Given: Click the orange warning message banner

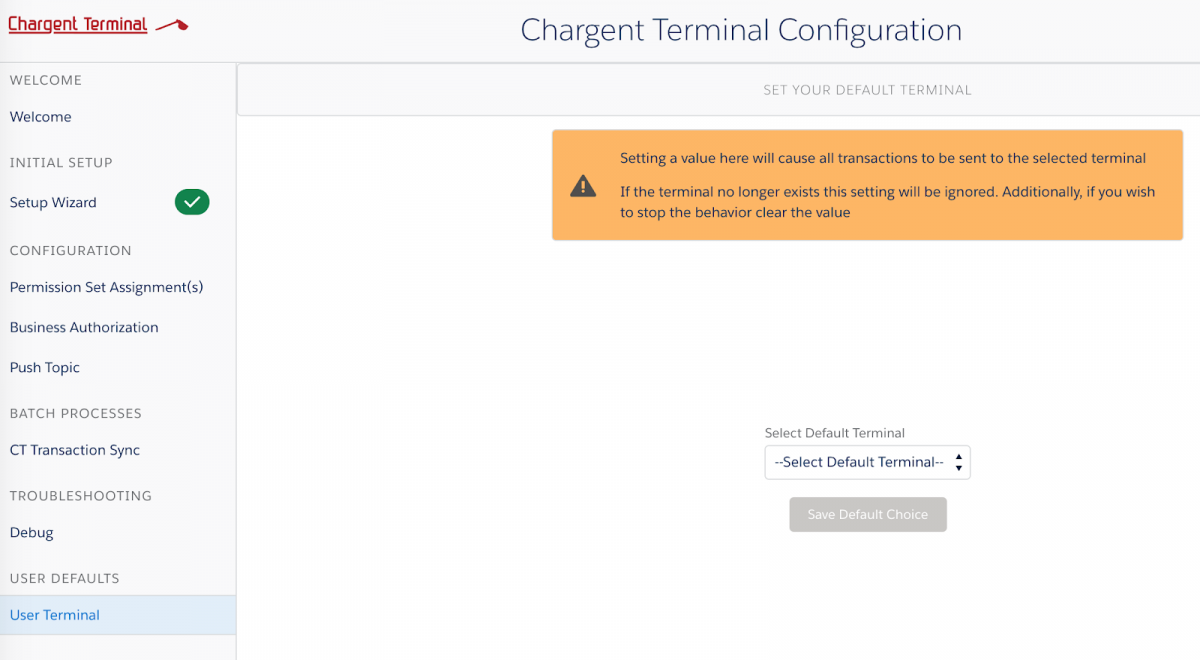Looking at the screenshot, I should pyautogui.click(x=867, y=185).
